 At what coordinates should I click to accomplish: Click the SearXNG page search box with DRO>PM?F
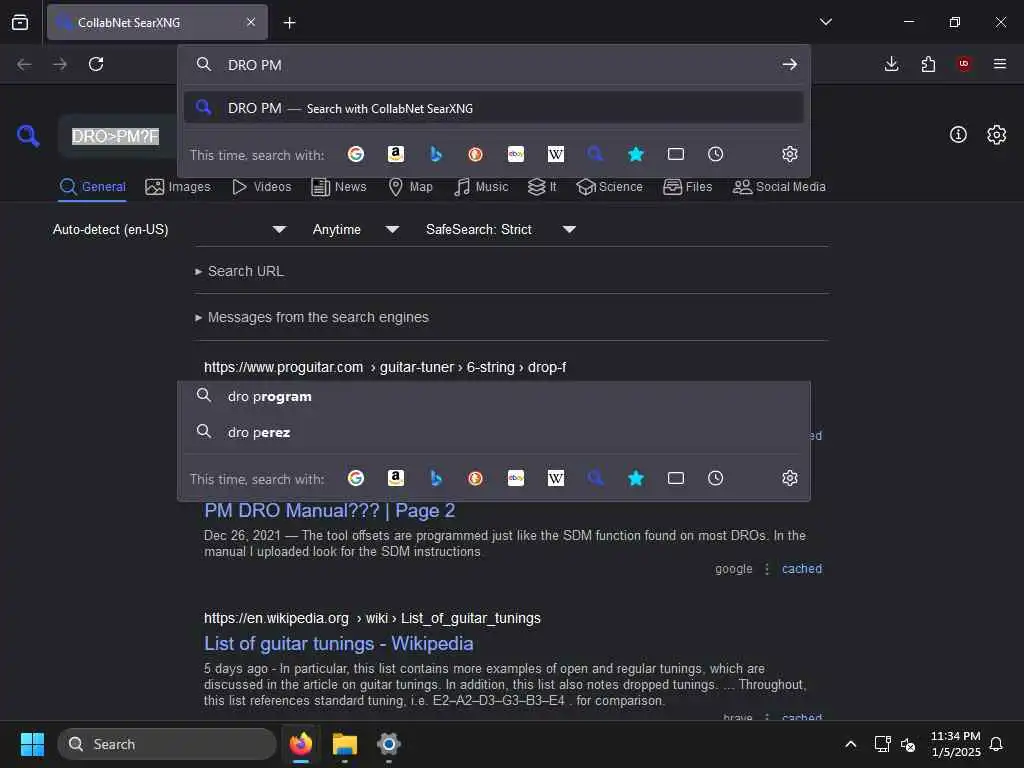pos(118,136)
